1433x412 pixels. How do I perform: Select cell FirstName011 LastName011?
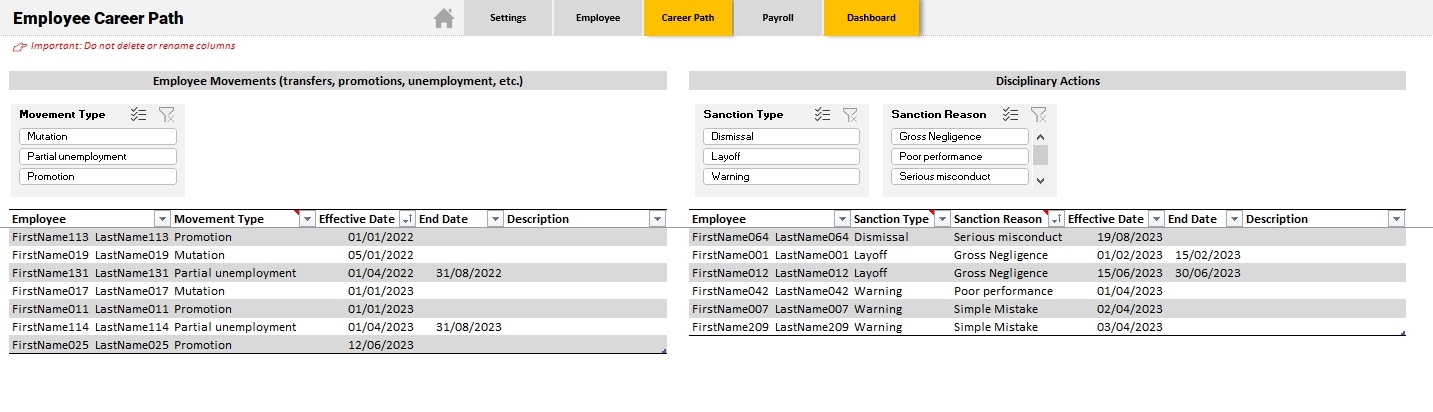coord(90,309)
